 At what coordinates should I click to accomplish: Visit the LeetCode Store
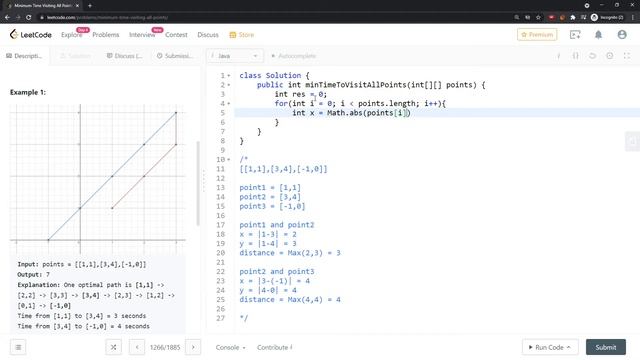pyautogui.click(x=242, y=35)
